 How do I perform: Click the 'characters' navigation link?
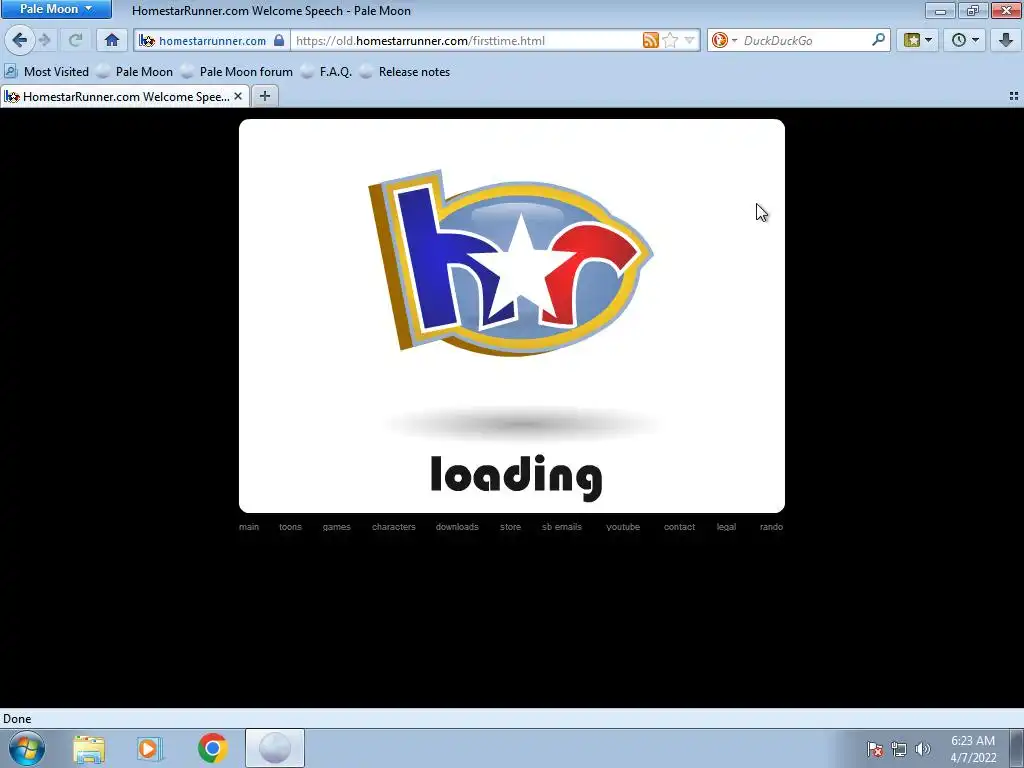394,527
